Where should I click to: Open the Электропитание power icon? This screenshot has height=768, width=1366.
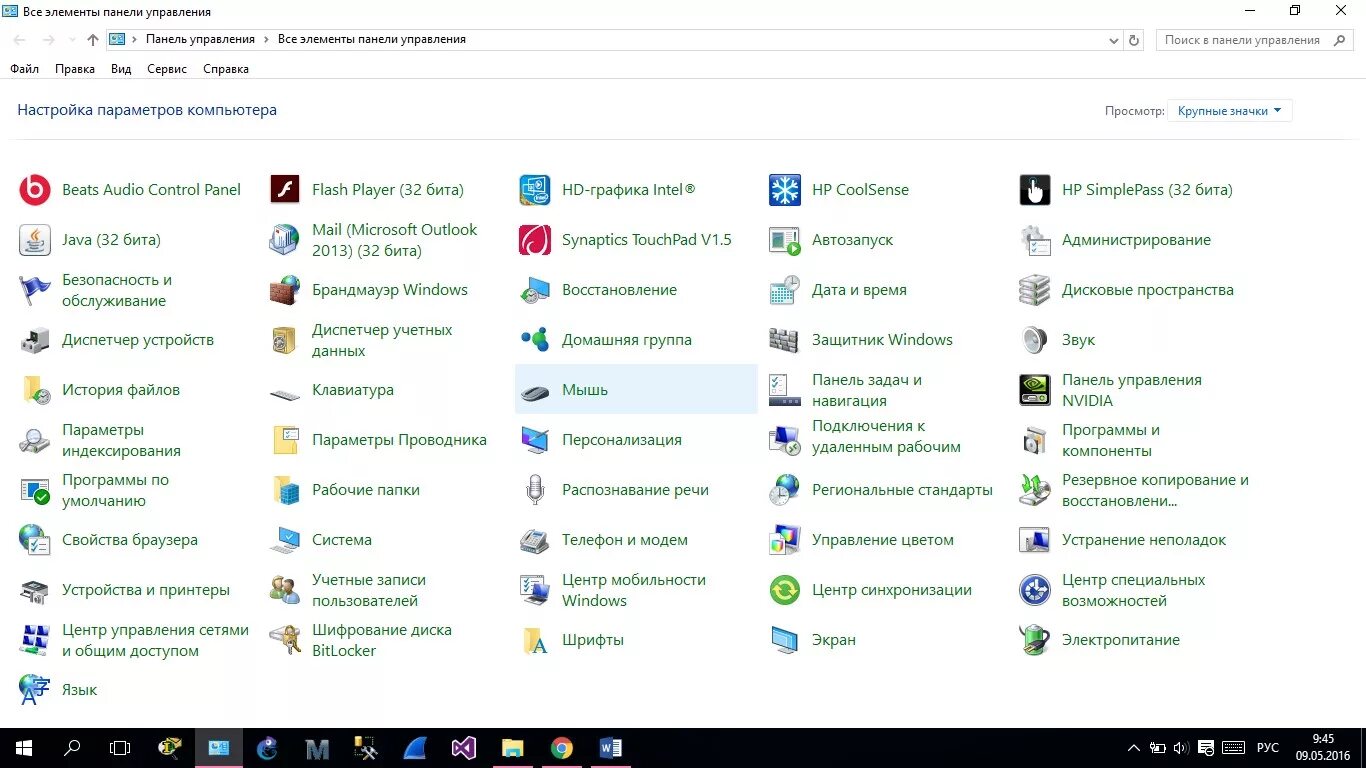tap(1035, 640)
